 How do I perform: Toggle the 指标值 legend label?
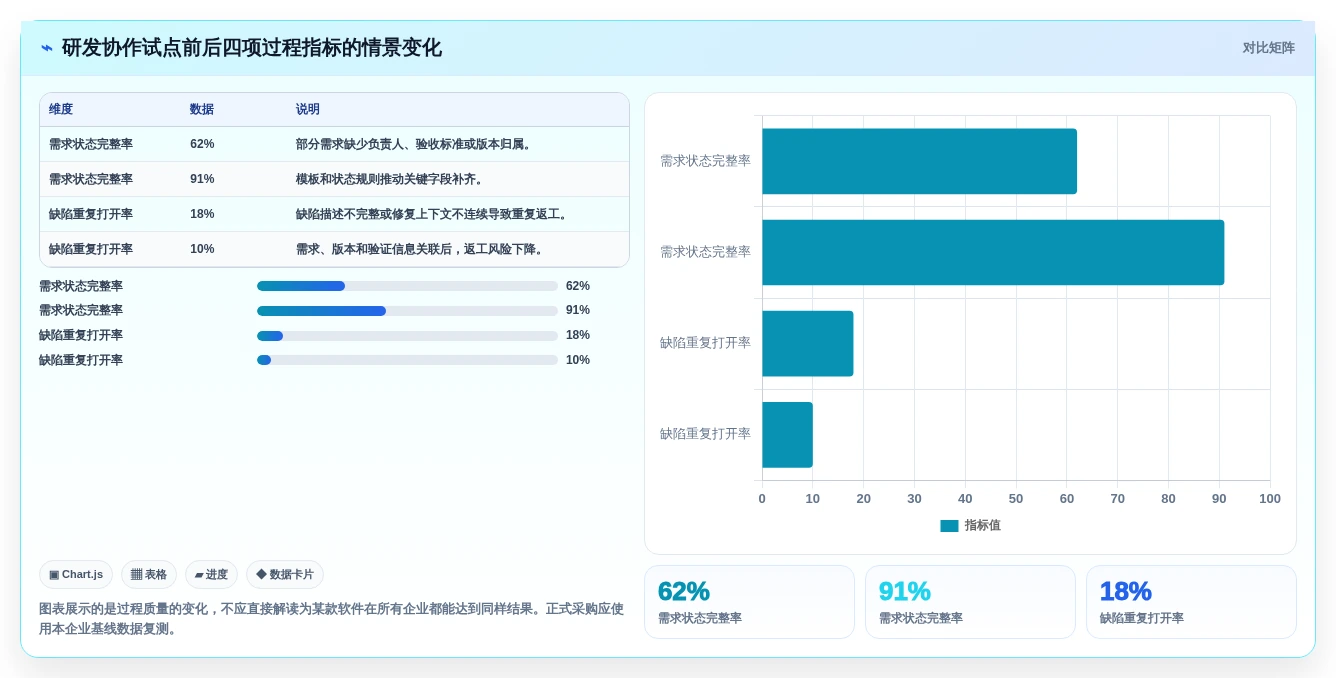pyautogui.click(x=982, y=526)
